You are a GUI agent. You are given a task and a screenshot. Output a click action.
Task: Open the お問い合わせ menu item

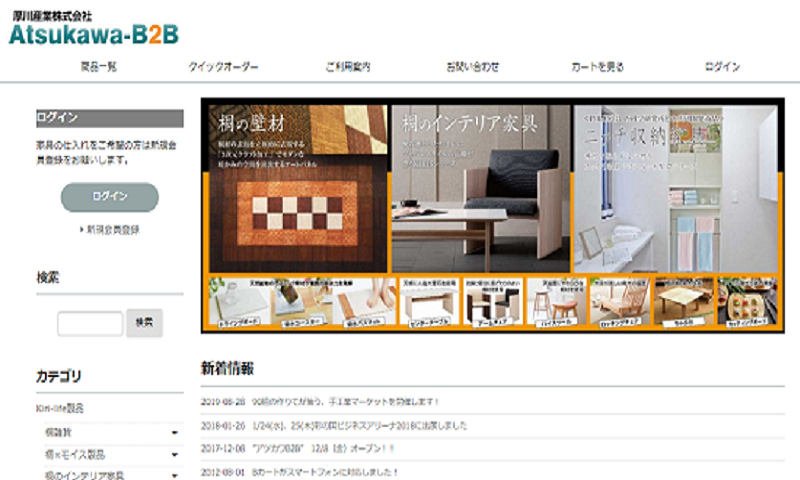(472, 67)
